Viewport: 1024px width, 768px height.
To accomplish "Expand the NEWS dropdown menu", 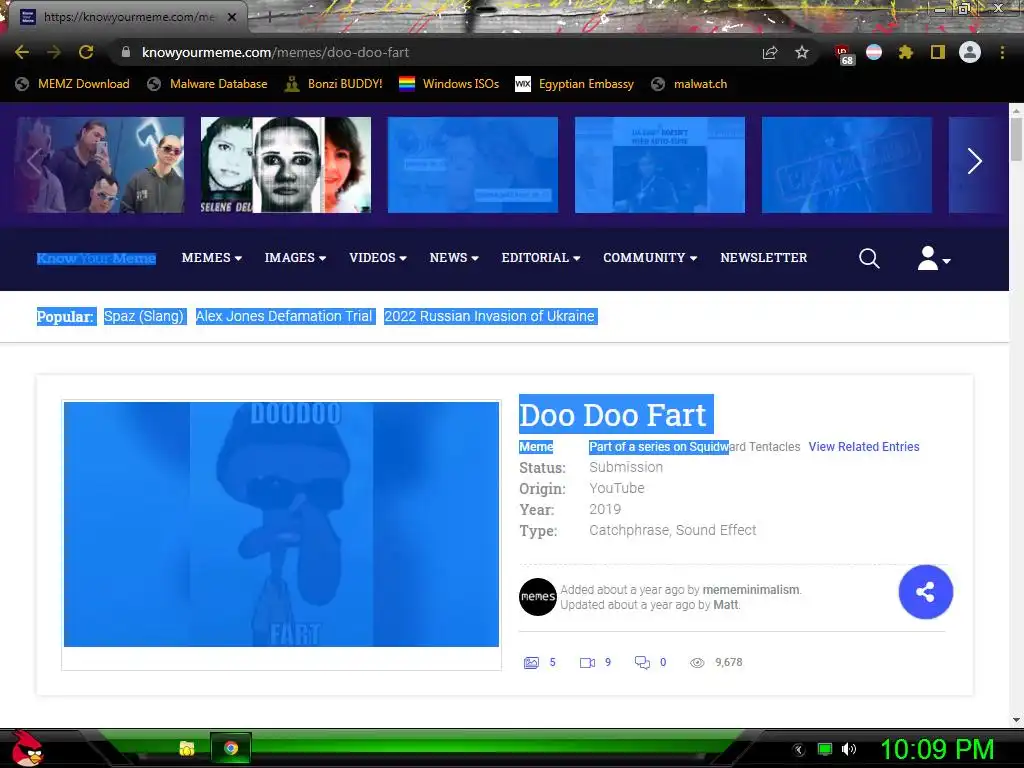I will tap(454, 258).
